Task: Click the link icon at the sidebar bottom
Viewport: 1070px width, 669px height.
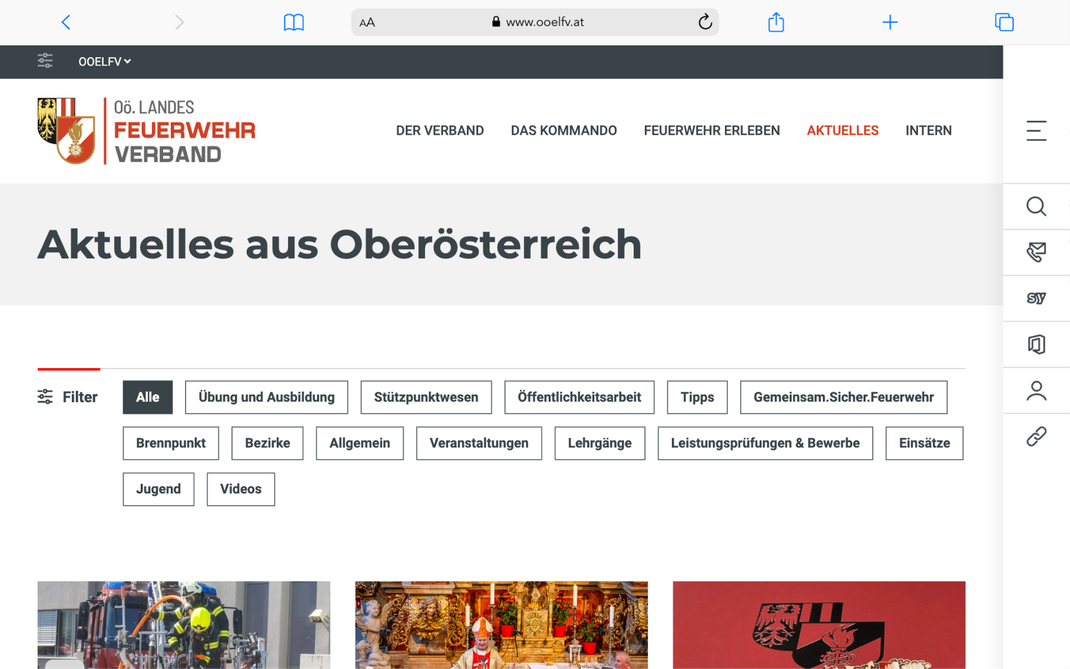Action: 1036,436
